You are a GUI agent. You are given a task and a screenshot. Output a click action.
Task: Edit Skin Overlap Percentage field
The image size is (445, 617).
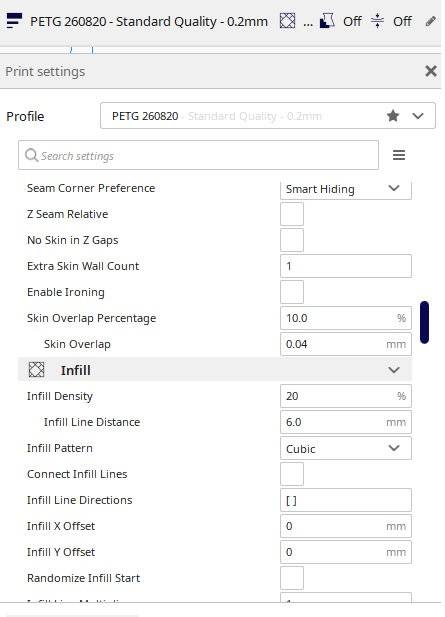pyautogui.click(x=346, y=318)
